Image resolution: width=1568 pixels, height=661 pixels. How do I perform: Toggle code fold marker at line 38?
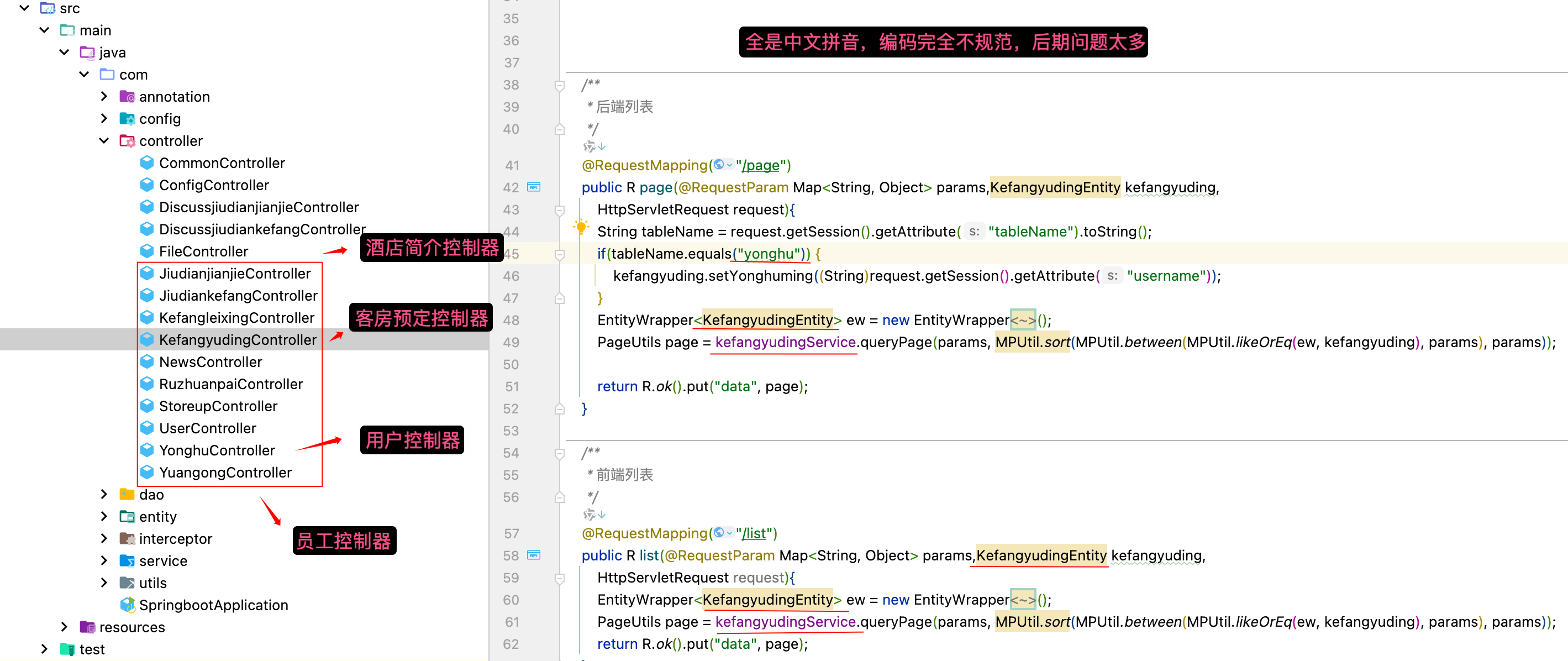click(559, 86)
